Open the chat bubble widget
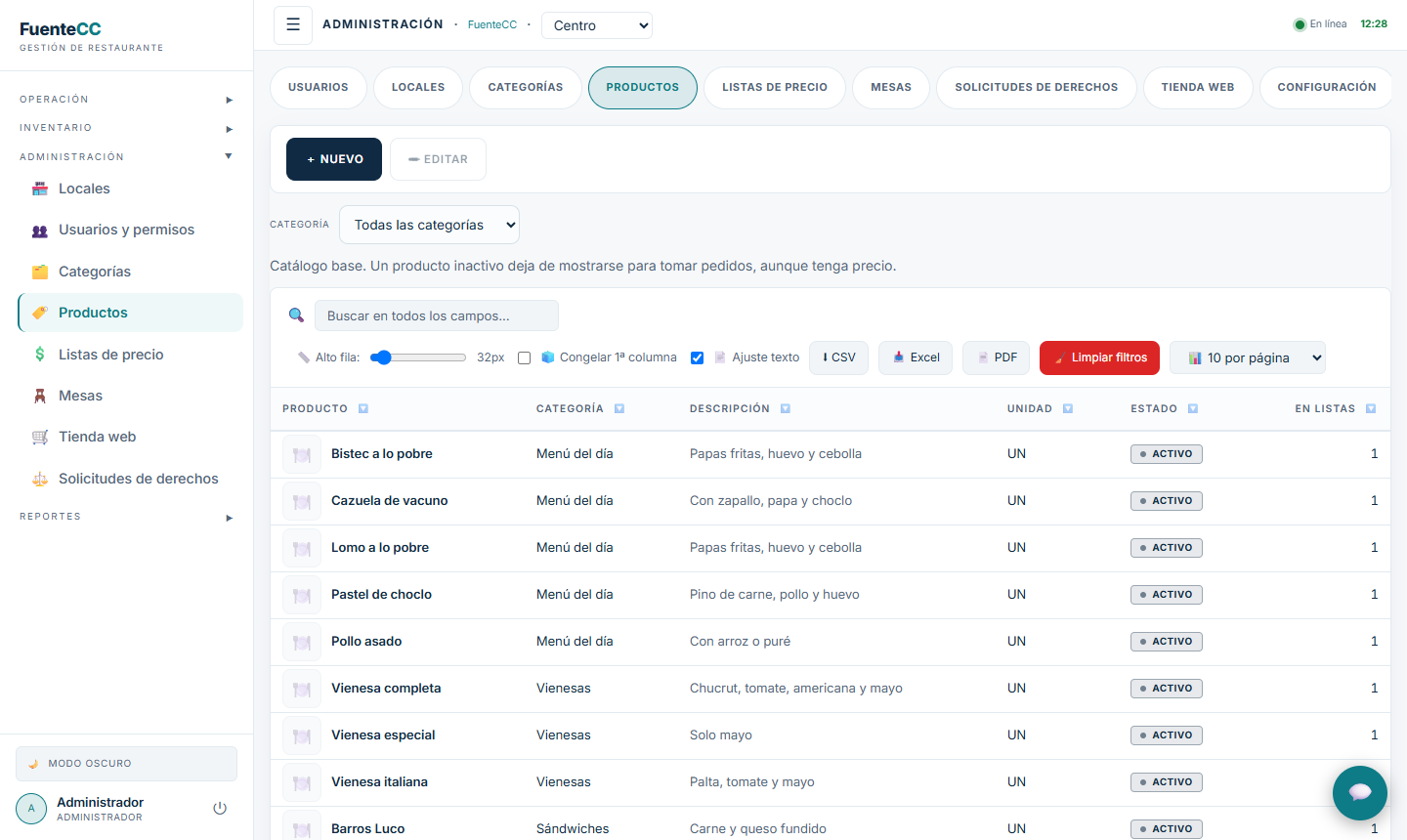 click(1360, 792)
